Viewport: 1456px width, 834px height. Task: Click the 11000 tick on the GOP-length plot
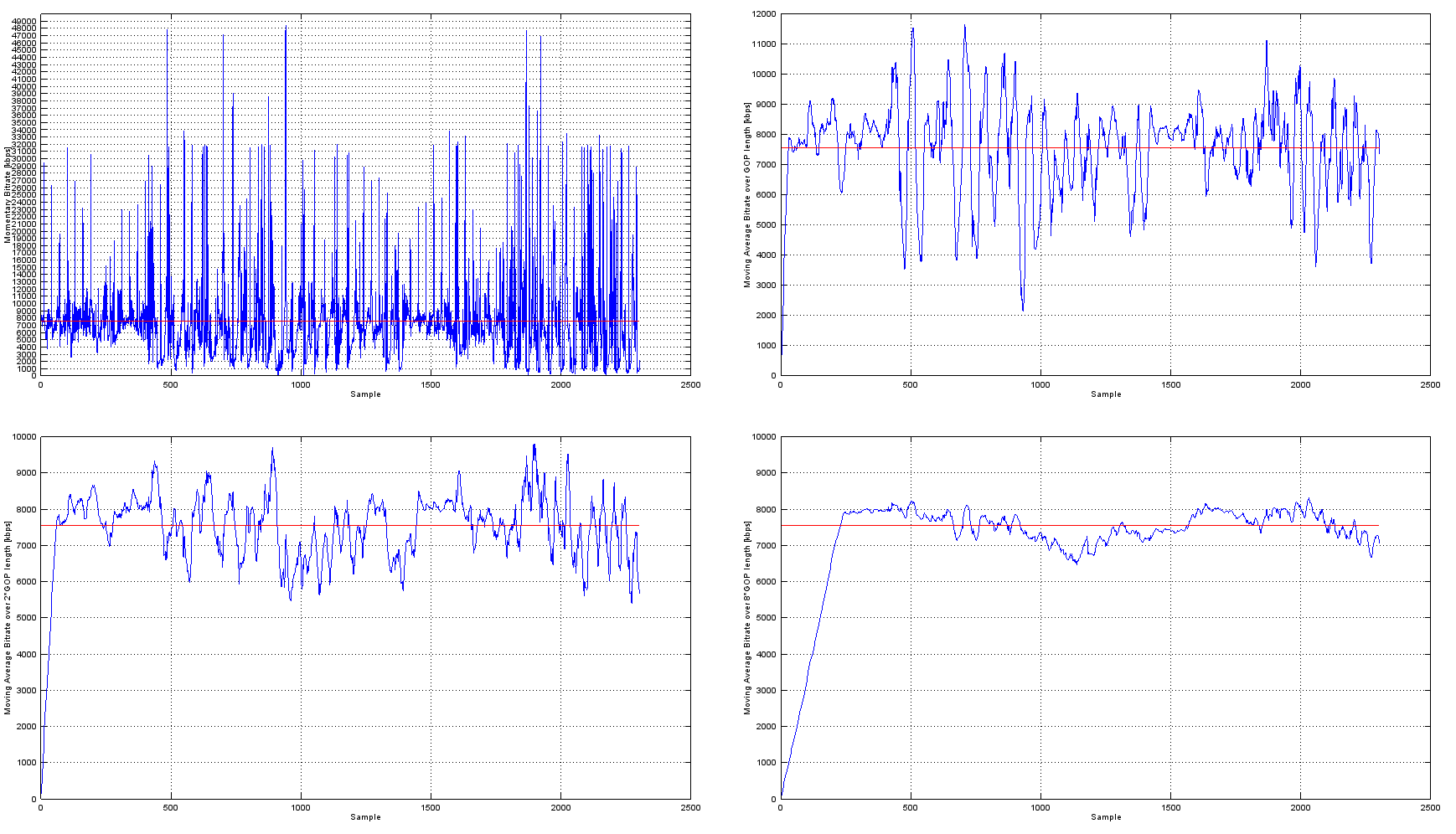pos(764,44)
